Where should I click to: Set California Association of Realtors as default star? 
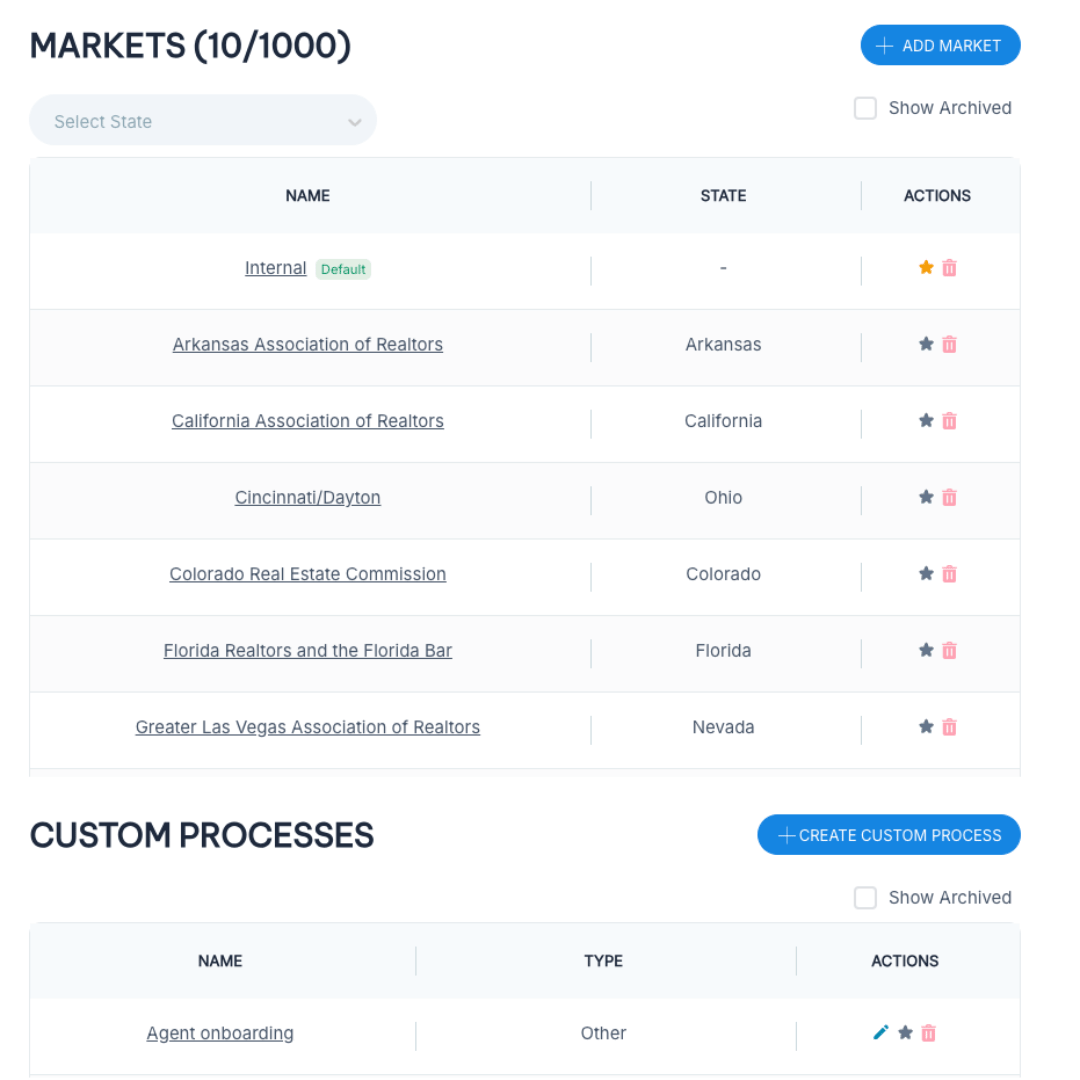tap(926, 421)
